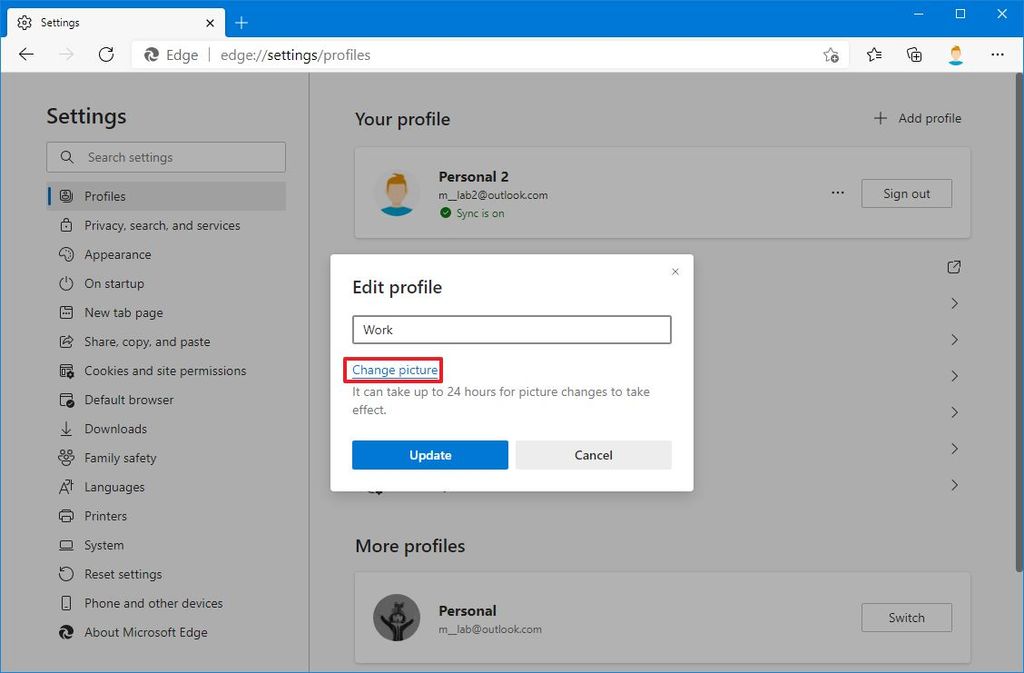
Task: Expand the bottom chevron in the profile settings
Action: [954, 486]
